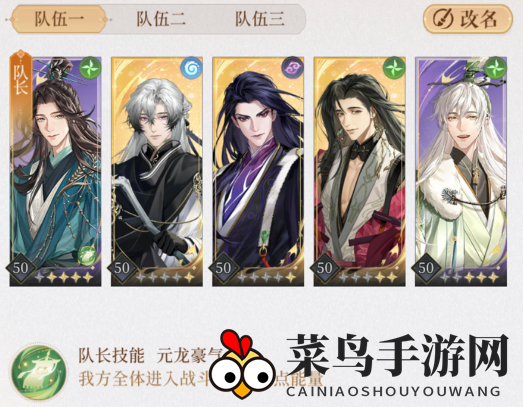Tap the brush icon in 改名 button
Image resolution: width=523 pixels, height=407 pixels.
(x=443, y=19)
